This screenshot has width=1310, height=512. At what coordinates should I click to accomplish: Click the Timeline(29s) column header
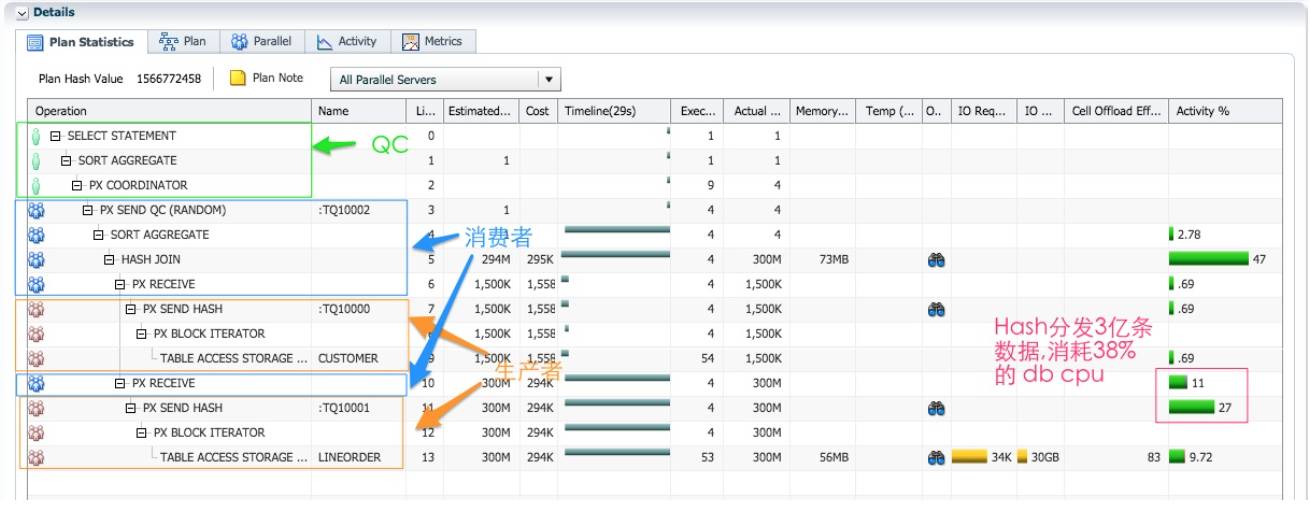[614, 111]
